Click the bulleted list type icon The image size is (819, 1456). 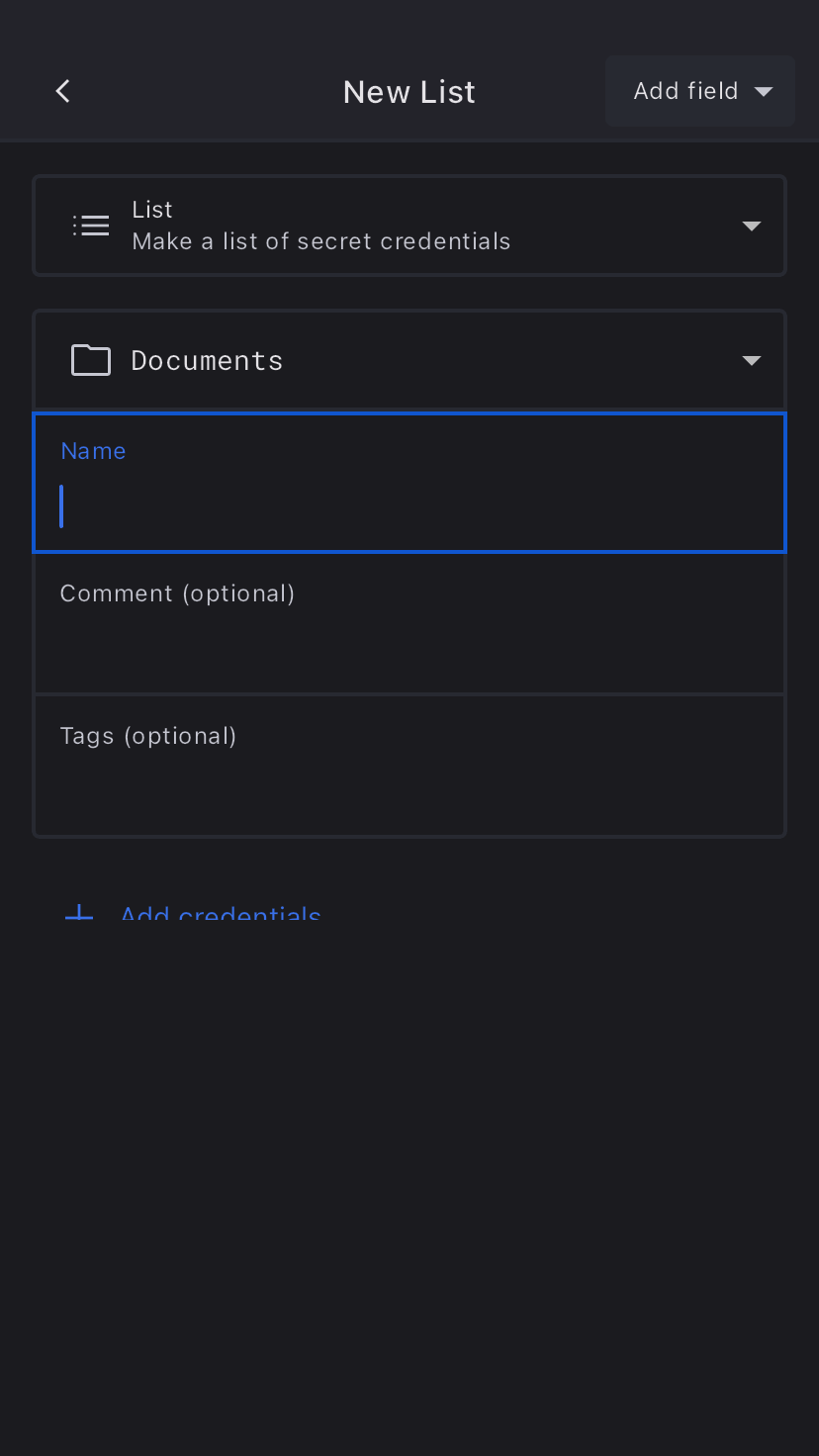tap(91, 226)
